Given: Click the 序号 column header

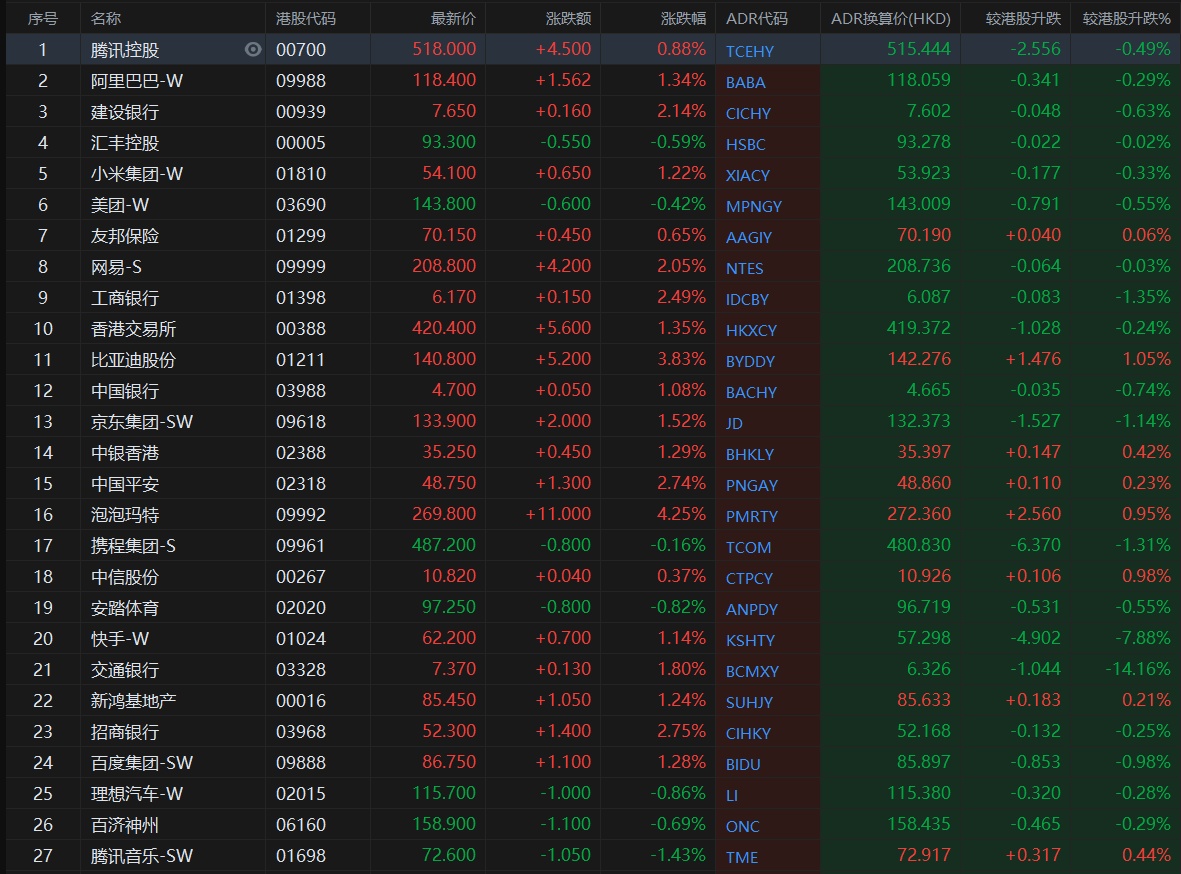Looking at the screenshot, I should tap(42, 18).
